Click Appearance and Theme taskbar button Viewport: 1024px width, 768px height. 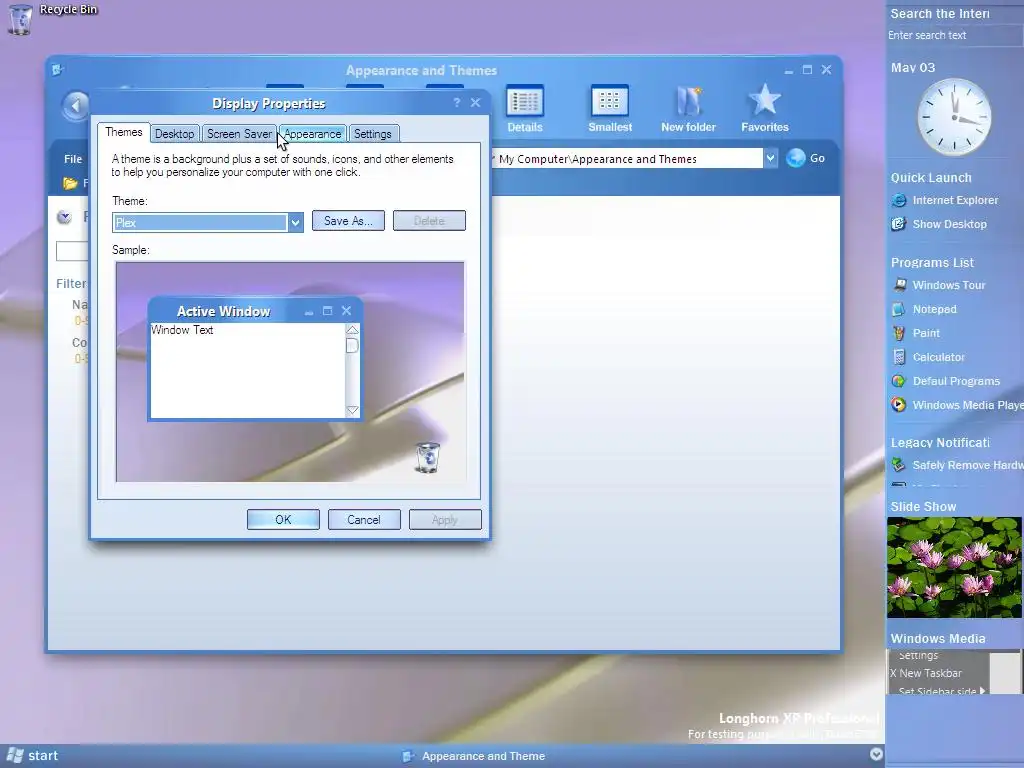click(x=473, y=756)
